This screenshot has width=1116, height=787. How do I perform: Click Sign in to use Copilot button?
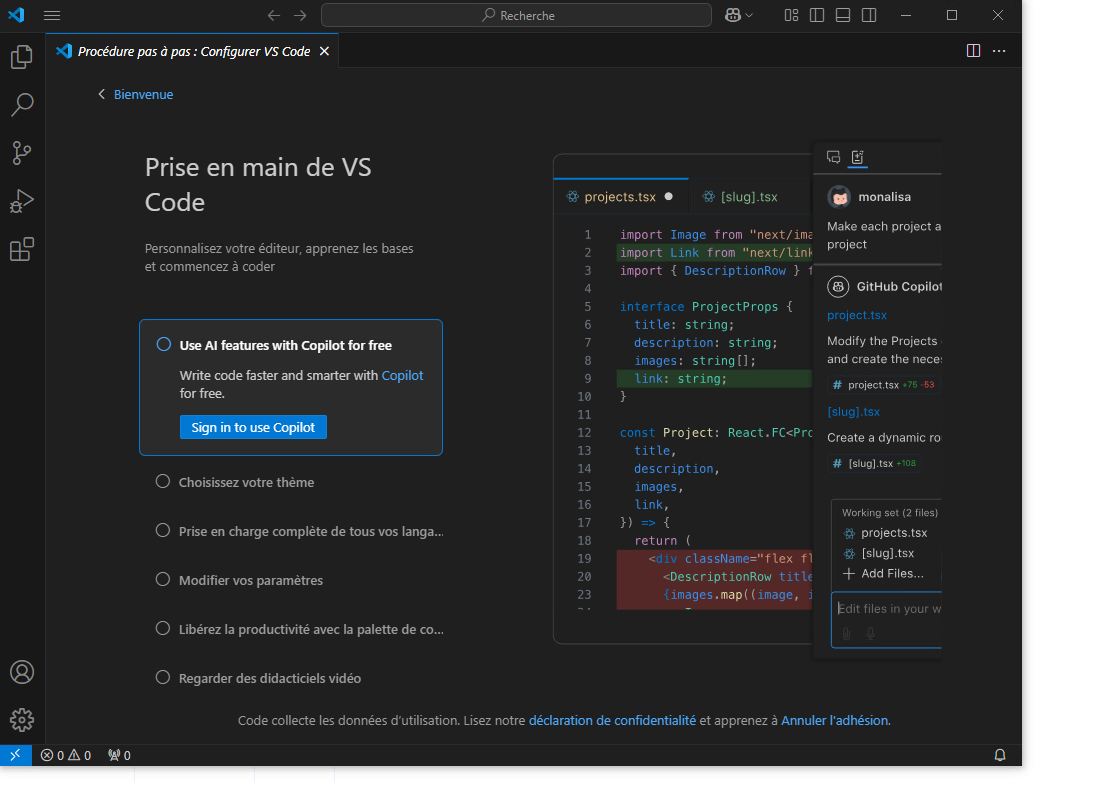pyautogui.click(x=253, y=427)
